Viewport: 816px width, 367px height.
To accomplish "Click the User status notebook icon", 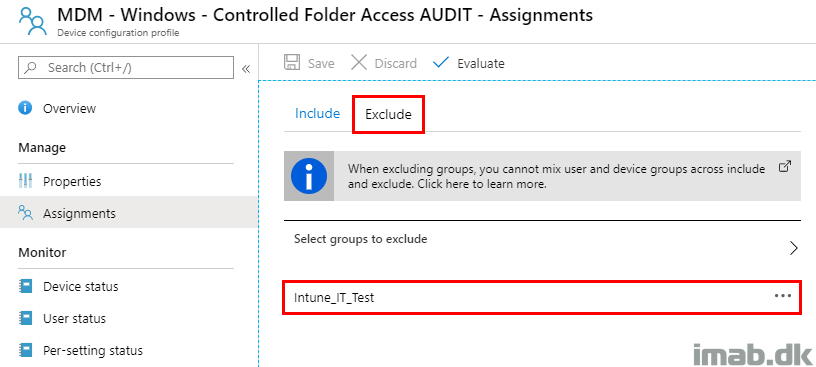I will [25, 318].
